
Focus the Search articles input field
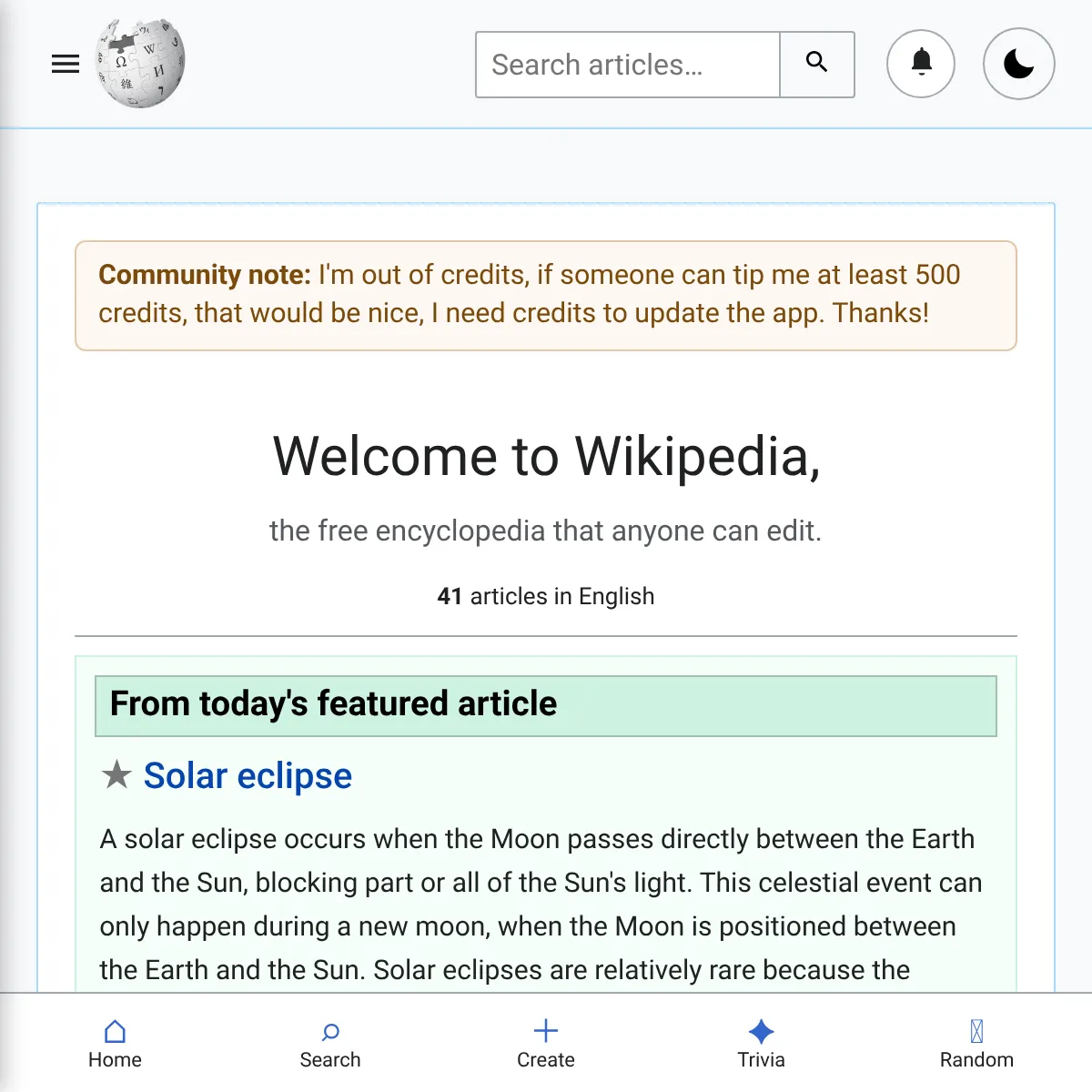pos(628,65)
